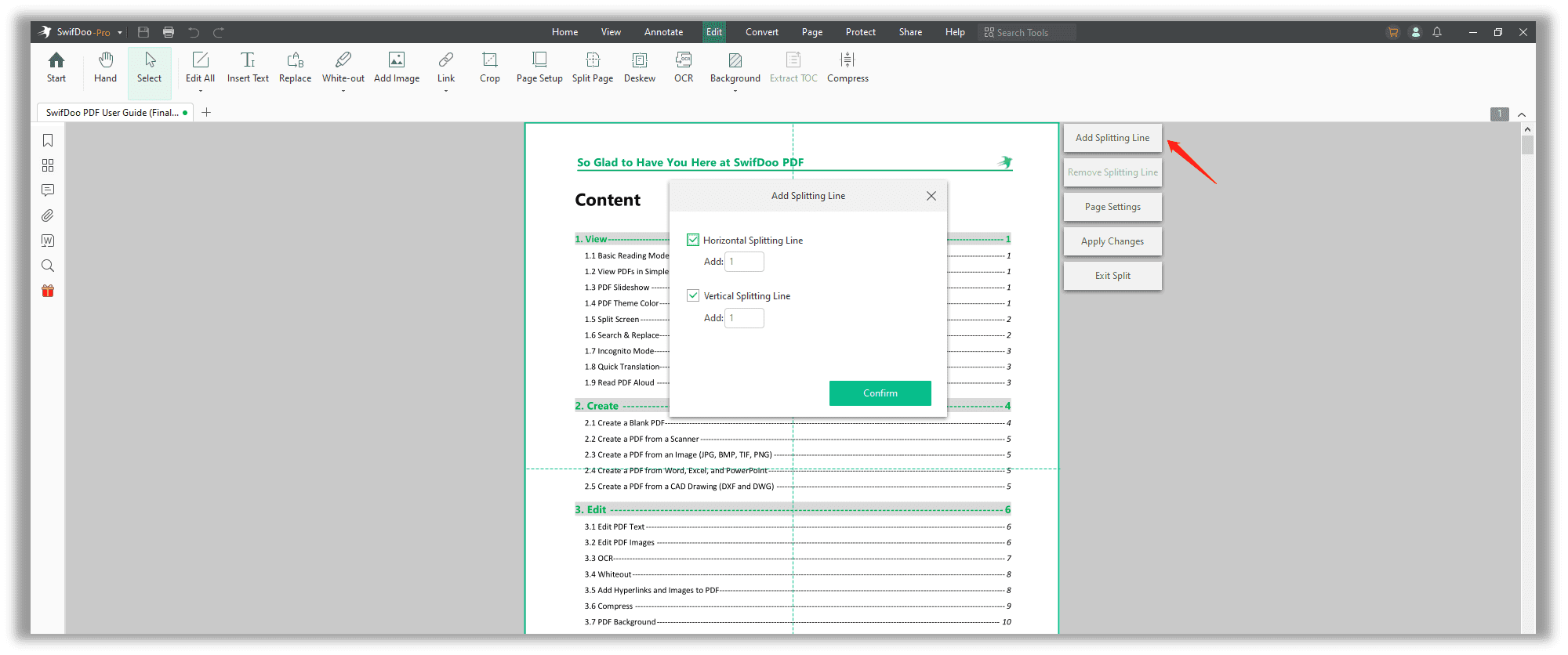Open the attachments paperclip panel
The image size is (1568, 655).
48,215
